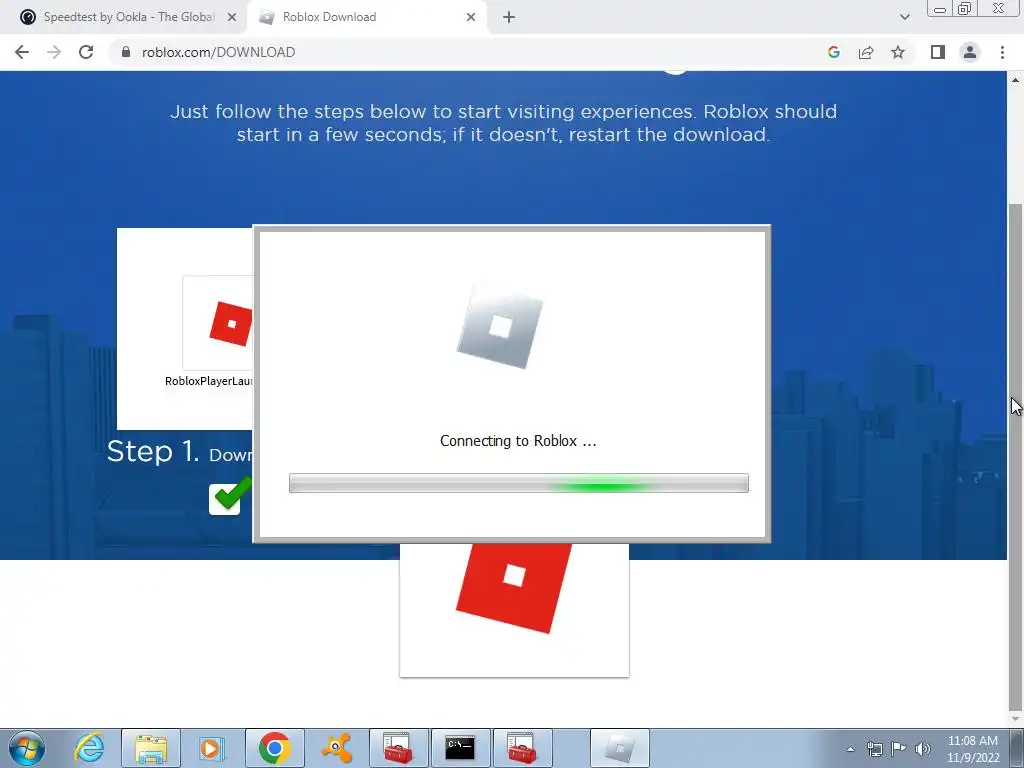Viewport: 1024px width, 768px height.
Task: Click the page scrollbar up arrow
Action: [x=1016, y=80]
